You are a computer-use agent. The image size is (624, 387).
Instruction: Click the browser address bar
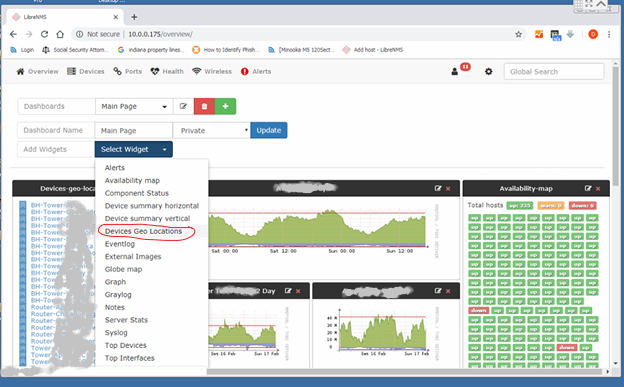[298, 34]
